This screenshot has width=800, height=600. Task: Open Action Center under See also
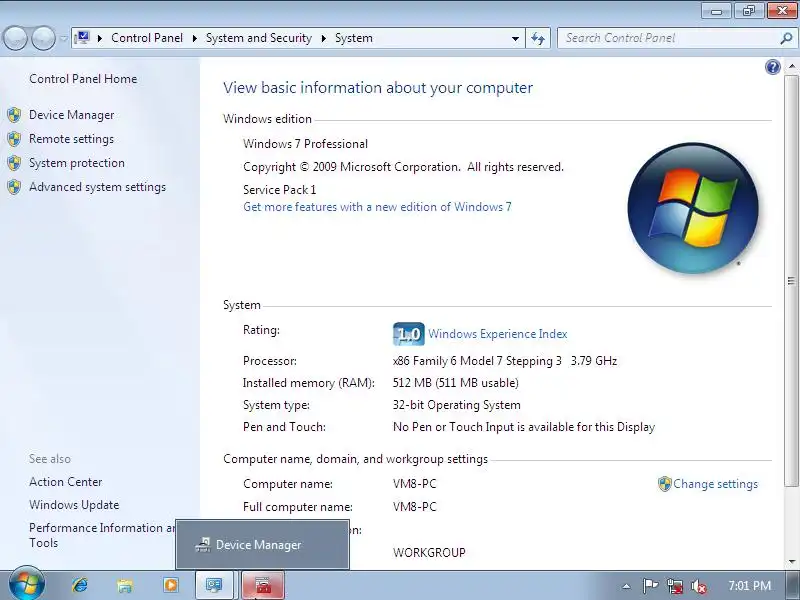tap(65, 482)
